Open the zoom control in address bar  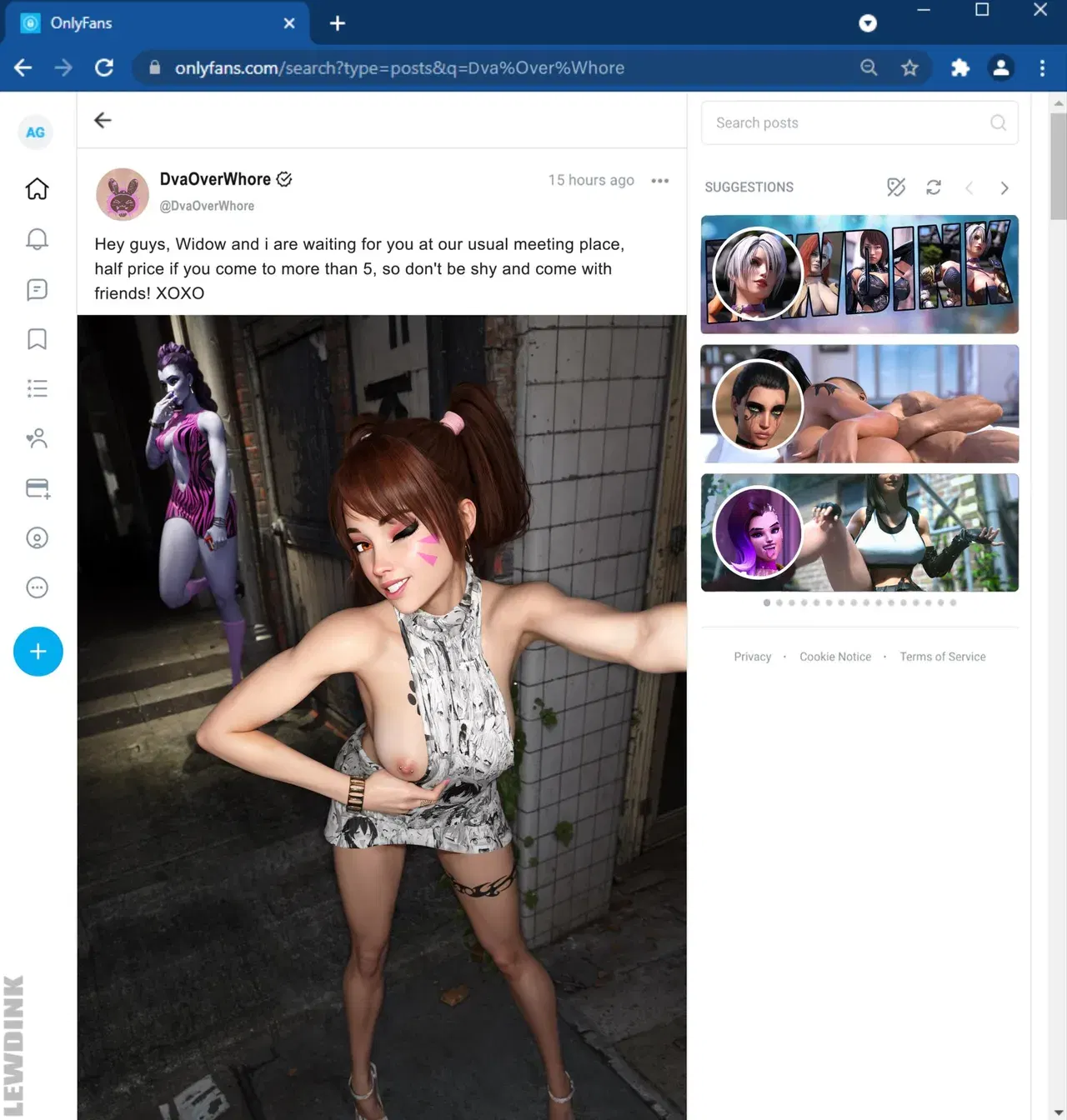[x=869, y=67]
